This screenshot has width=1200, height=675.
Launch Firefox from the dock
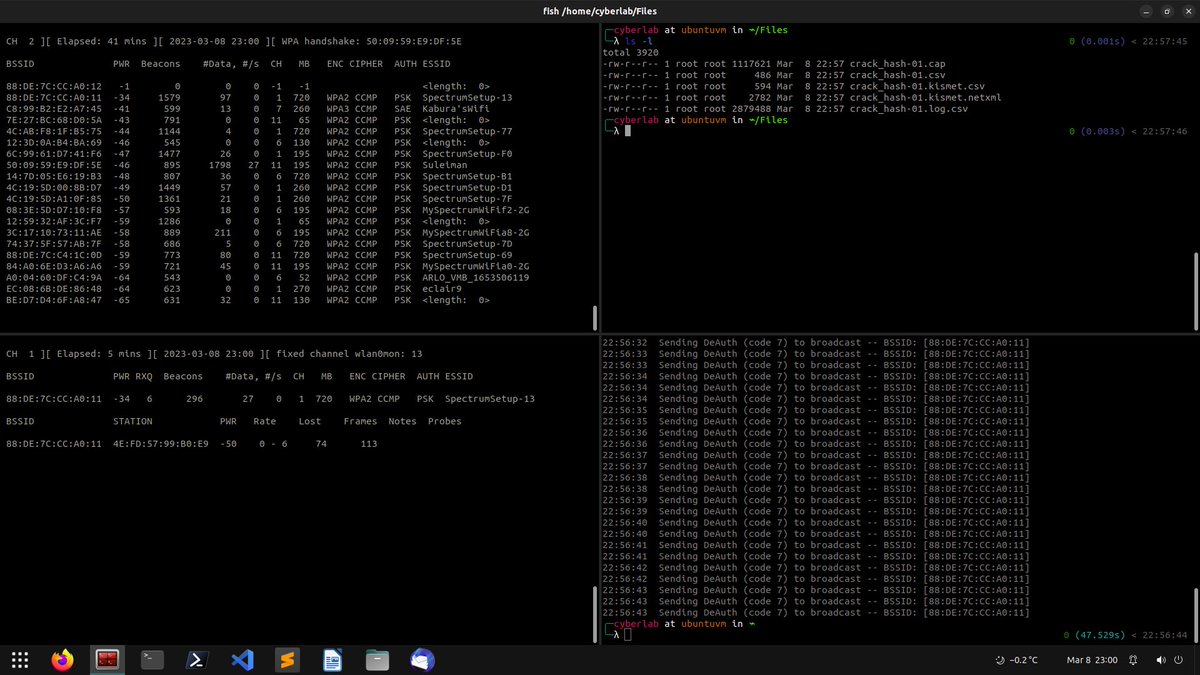tap(63, 659)
